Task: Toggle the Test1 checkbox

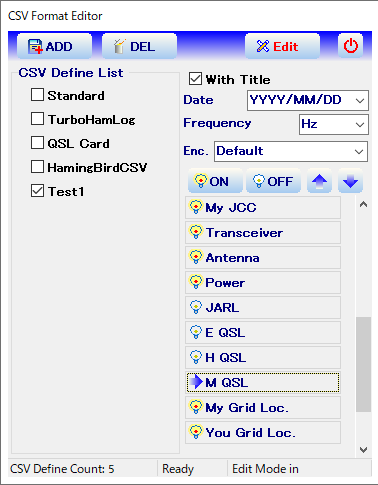Action: 37,191
